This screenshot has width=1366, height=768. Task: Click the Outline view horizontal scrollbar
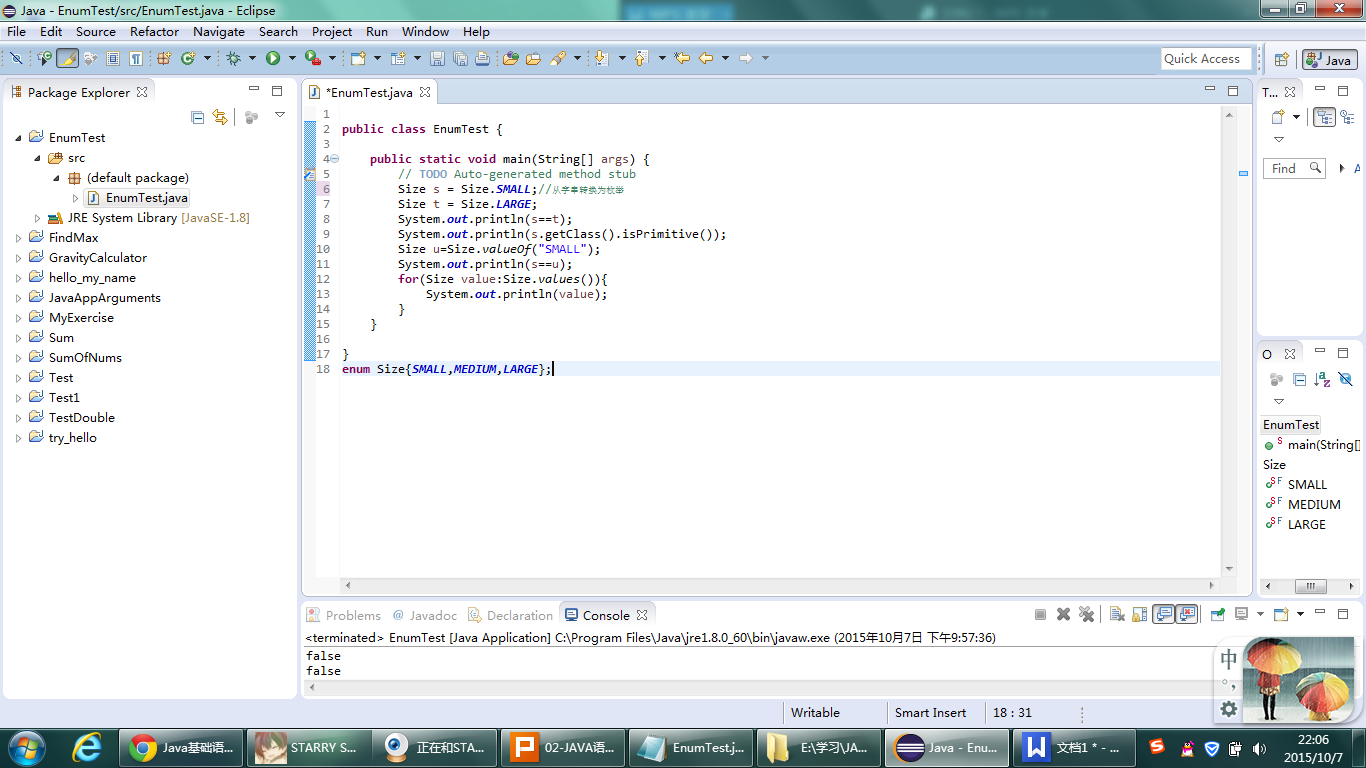[x=1310, y=586]
